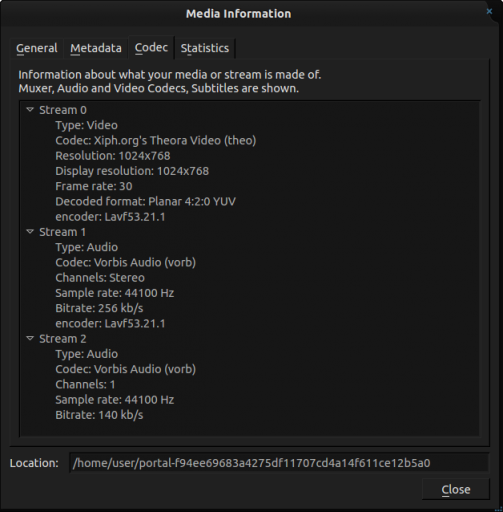Click the Location path field
Viewport: 503px width, 512px height.
tap(279, 463)
